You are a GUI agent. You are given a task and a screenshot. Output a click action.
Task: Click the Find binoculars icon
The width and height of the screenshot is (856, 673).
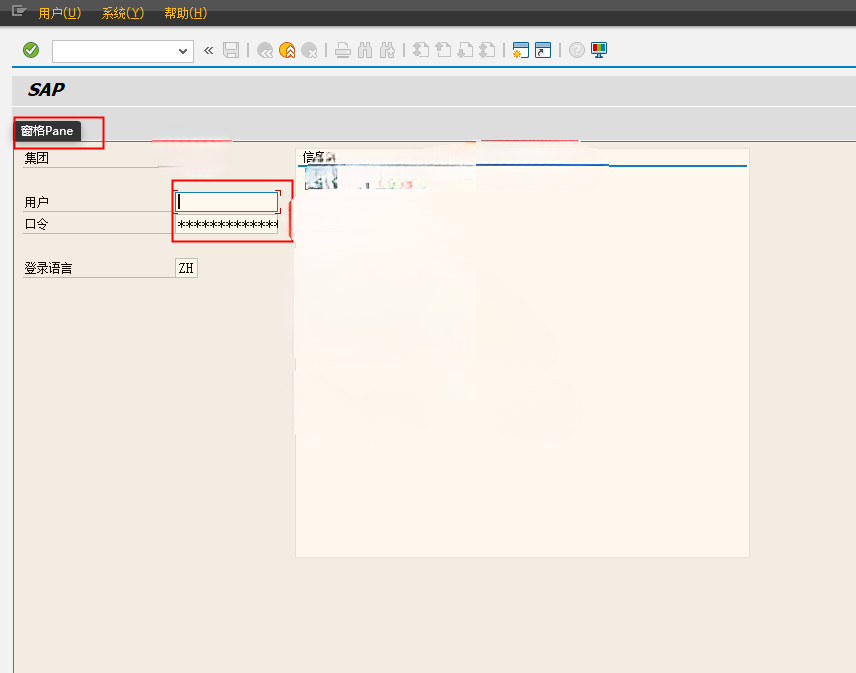pyautogui.click(x=365, y=50)
